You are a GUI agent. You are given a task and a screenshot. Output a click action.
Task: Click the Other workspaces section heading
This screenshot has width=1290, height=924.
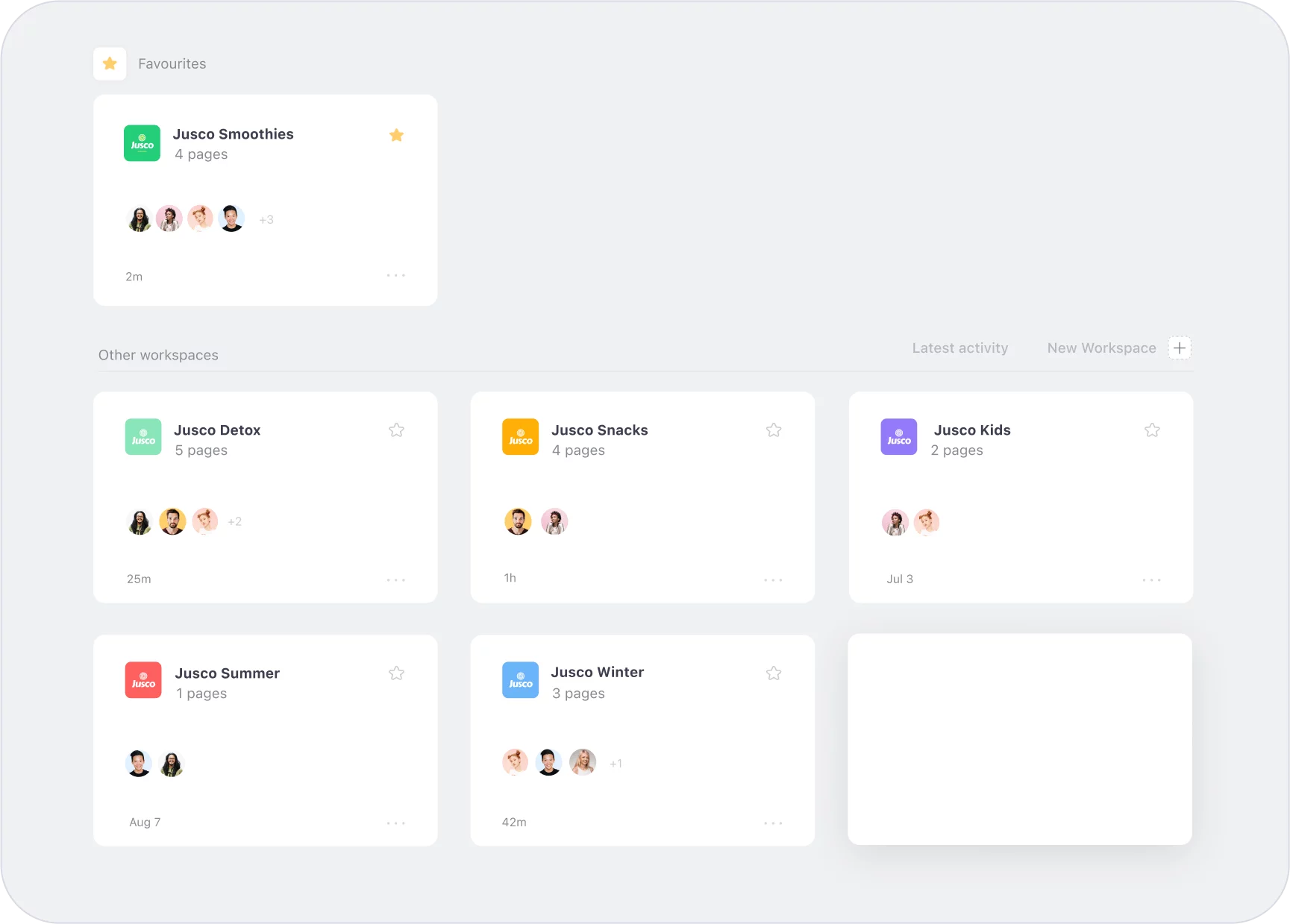(158, 354)
